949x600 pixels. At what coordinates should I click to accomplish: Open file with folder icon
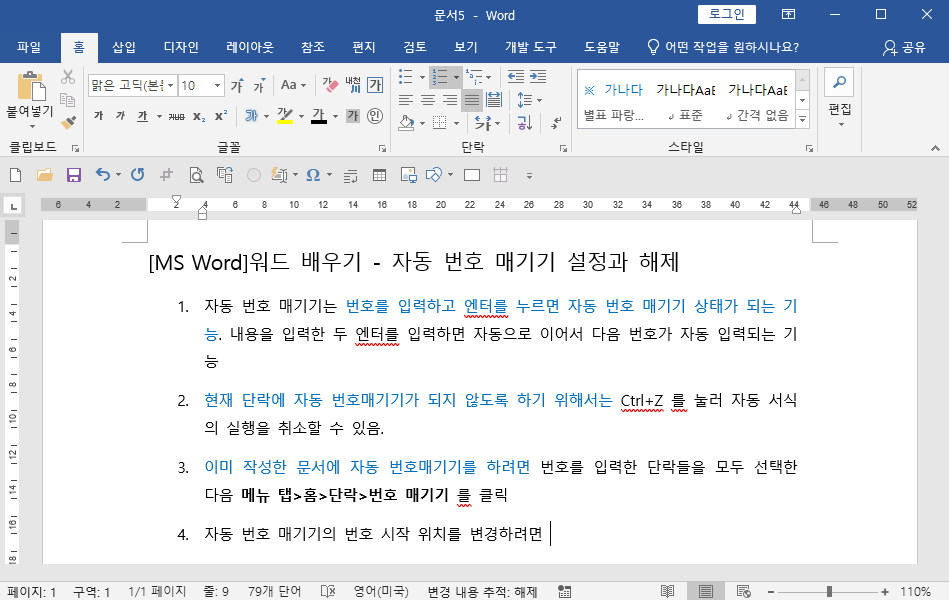coord(45,176)
